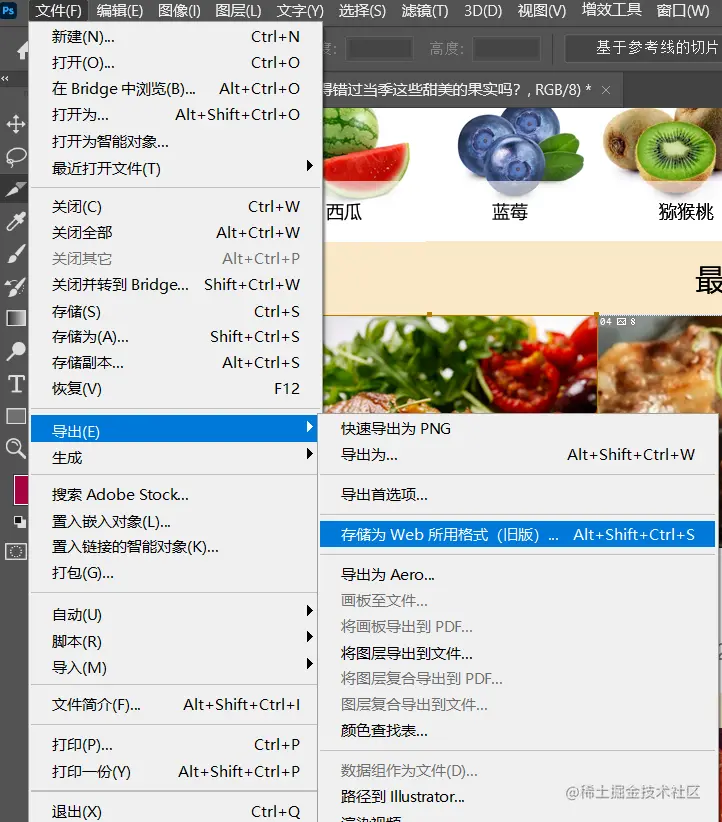Viewport: 722px width, 822px height.
Task: Click the slice 04 badge on canvas
Action: 618,321
